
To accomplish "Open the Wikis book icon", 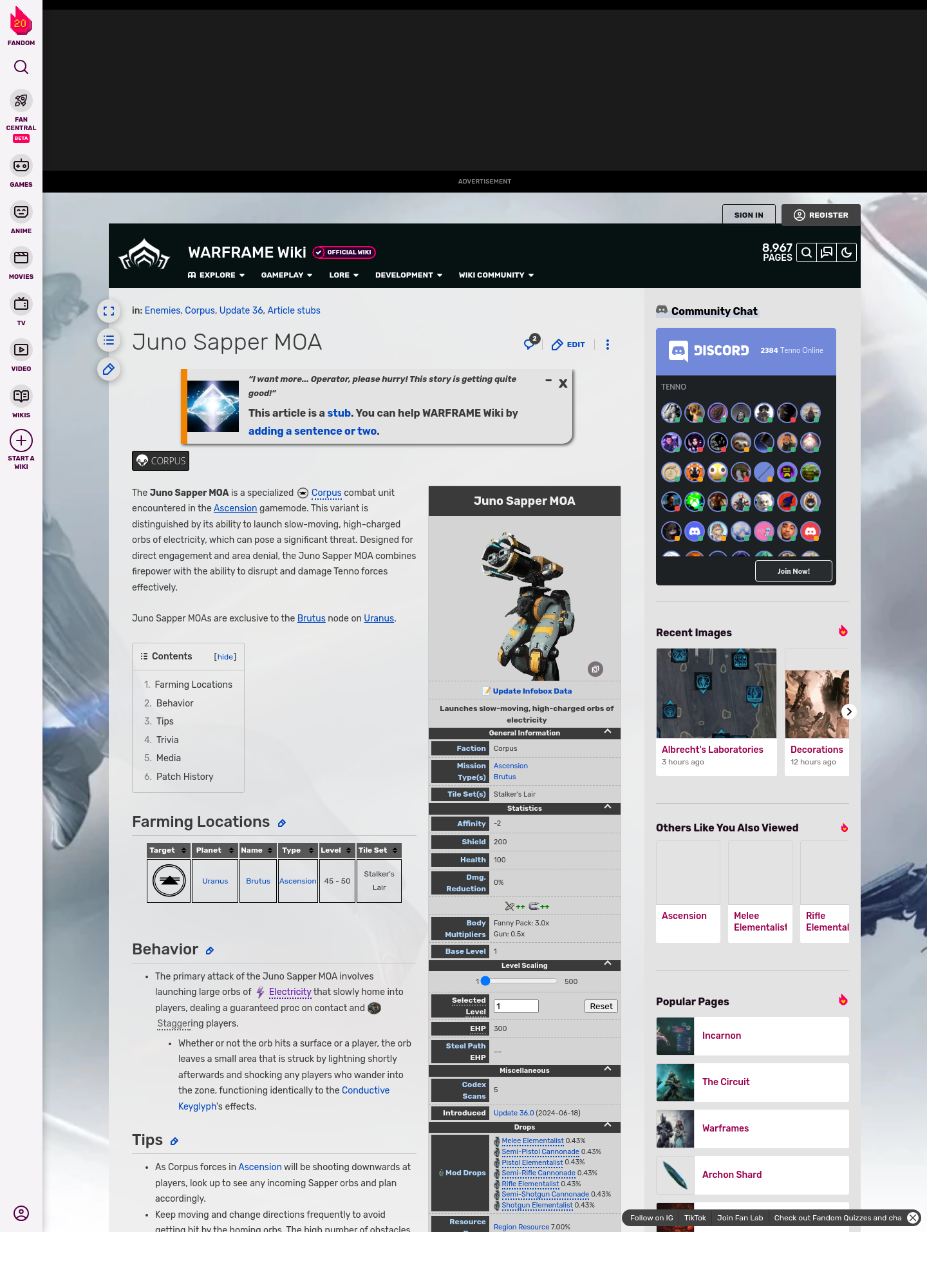I will point(21,395).
